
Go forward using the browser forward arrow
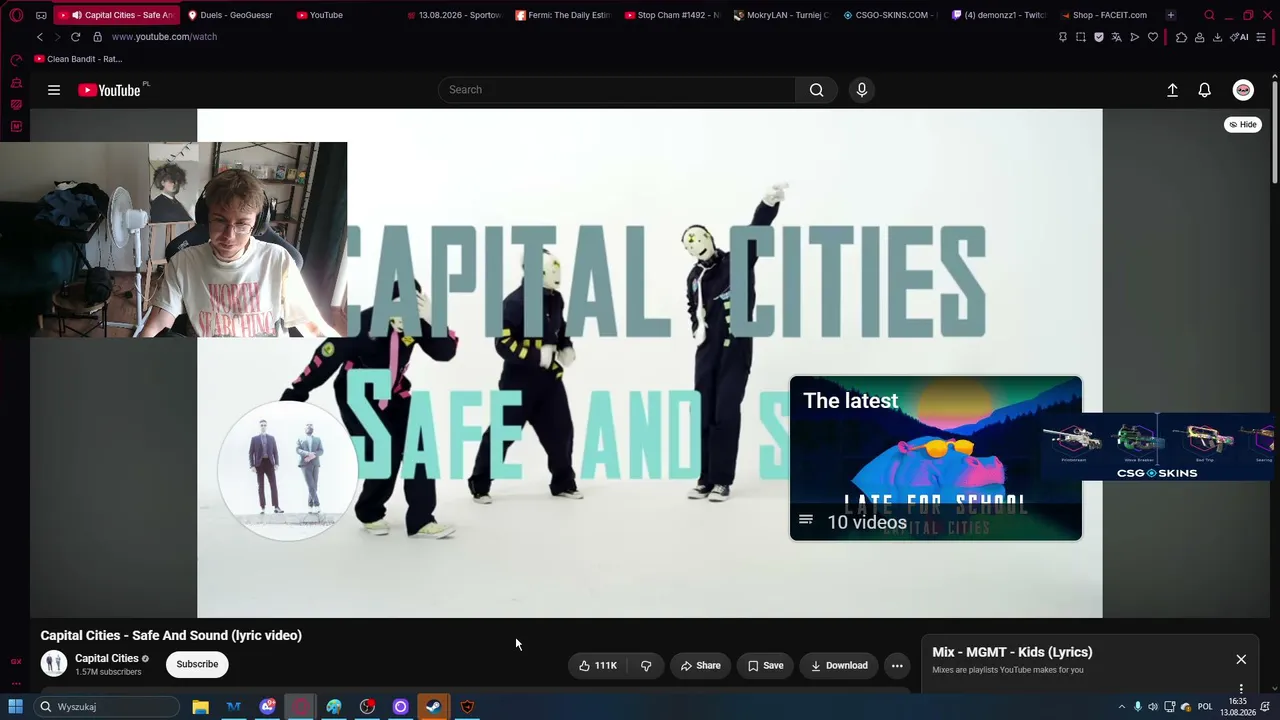point(57,37)
